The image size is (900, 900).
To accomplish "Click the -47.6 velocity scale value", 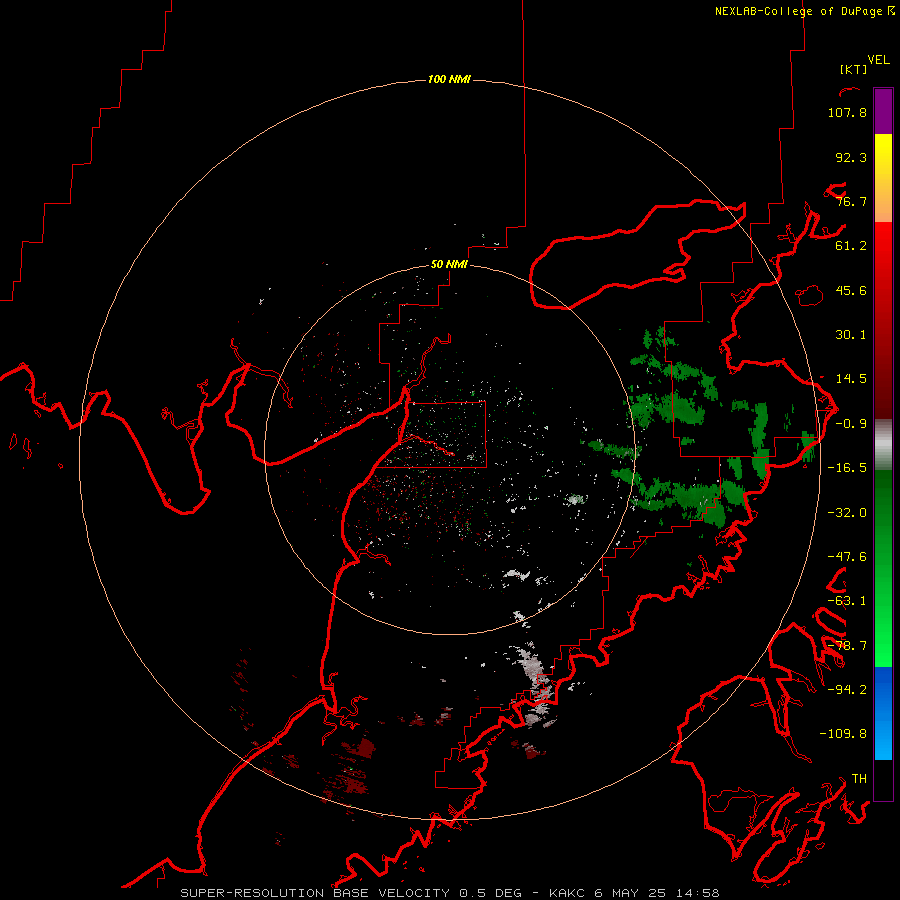I will click(x=847, y=557).
